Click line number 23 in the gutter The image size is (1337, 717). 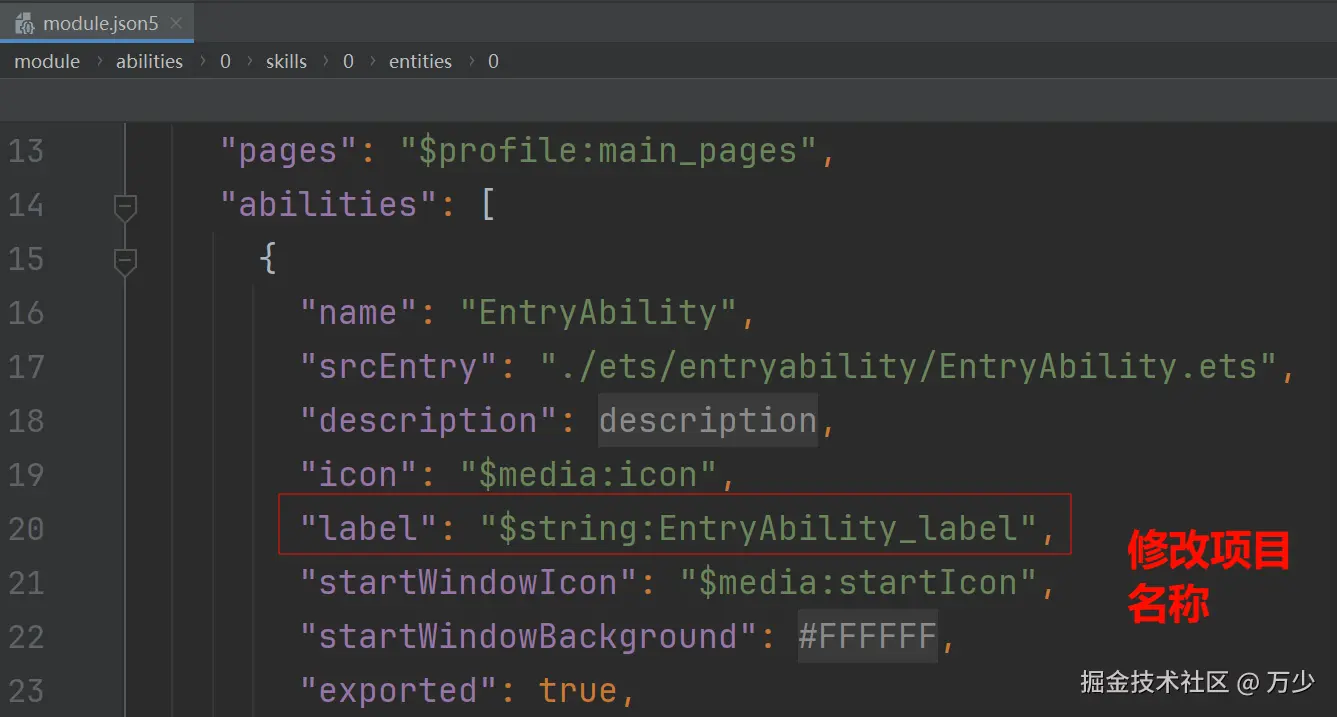pyautogui.click(x=26, y=690)
